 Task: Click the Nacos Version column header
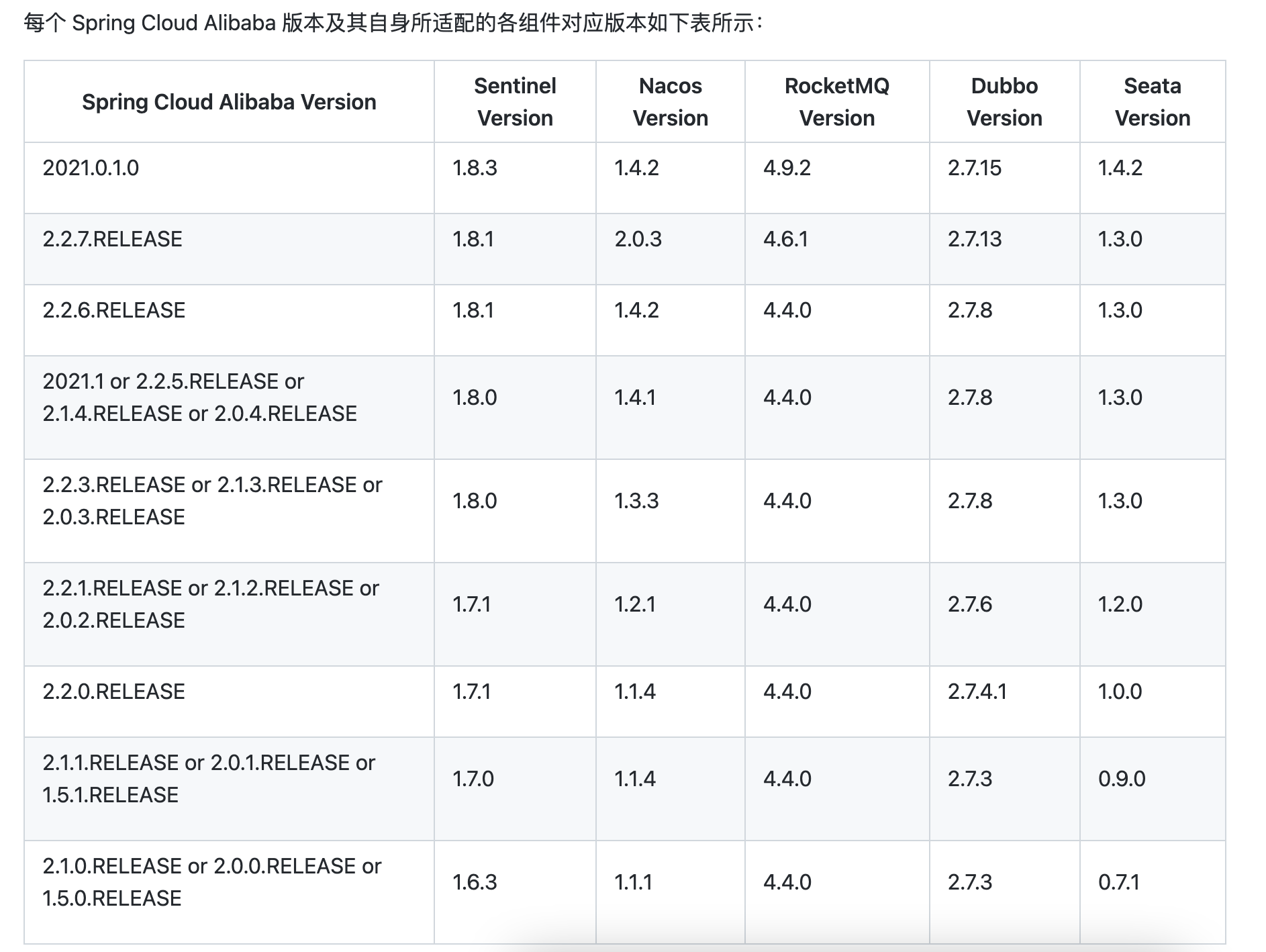(x=670, y=102)
